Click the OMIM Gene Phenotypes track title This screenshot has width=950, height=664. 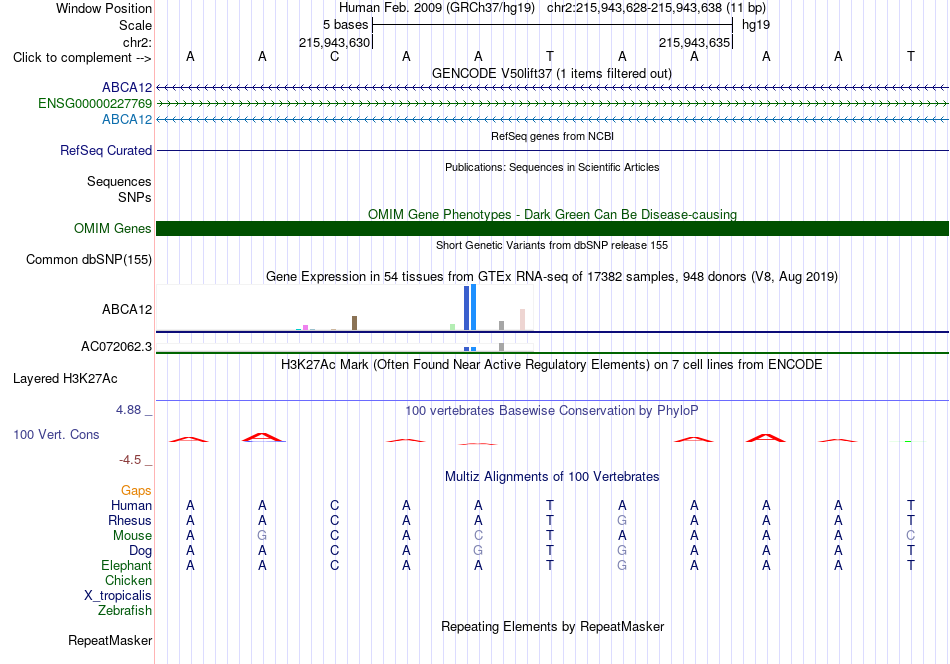click(x=552, y=214)
